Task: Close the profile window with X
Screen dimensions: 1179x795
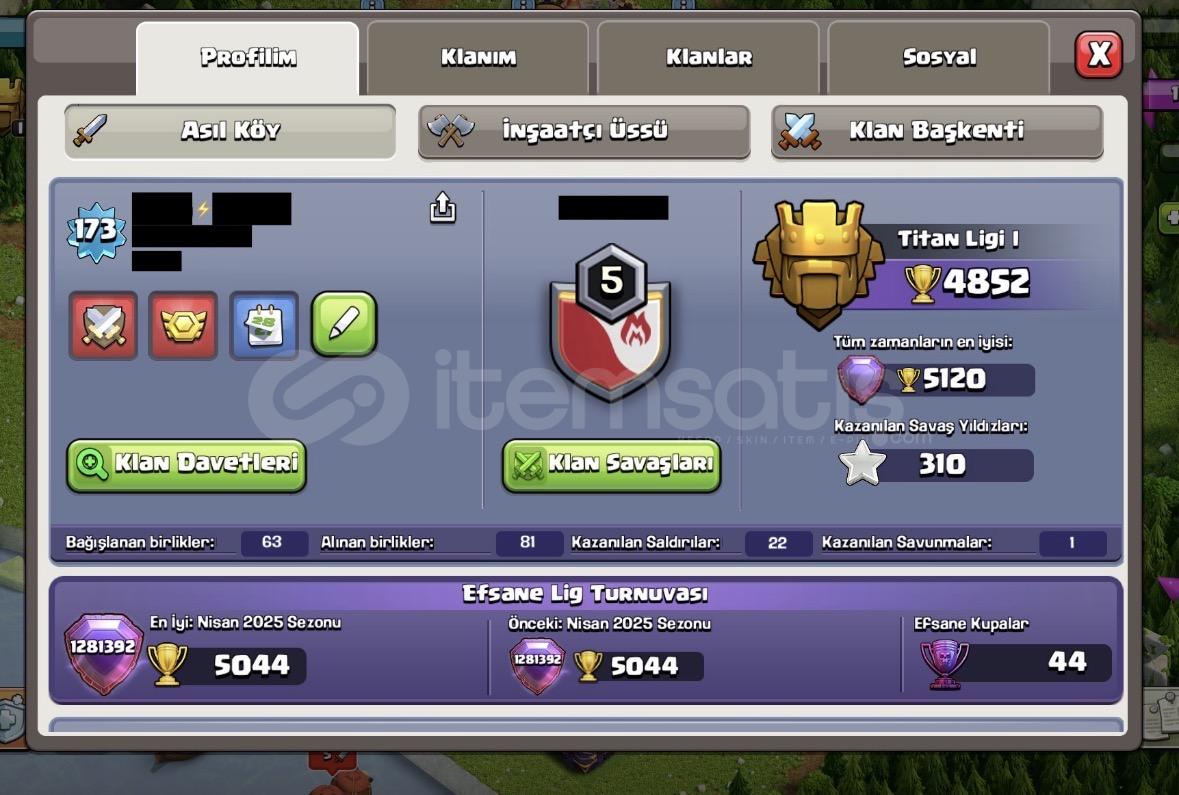Action: 1099,55
